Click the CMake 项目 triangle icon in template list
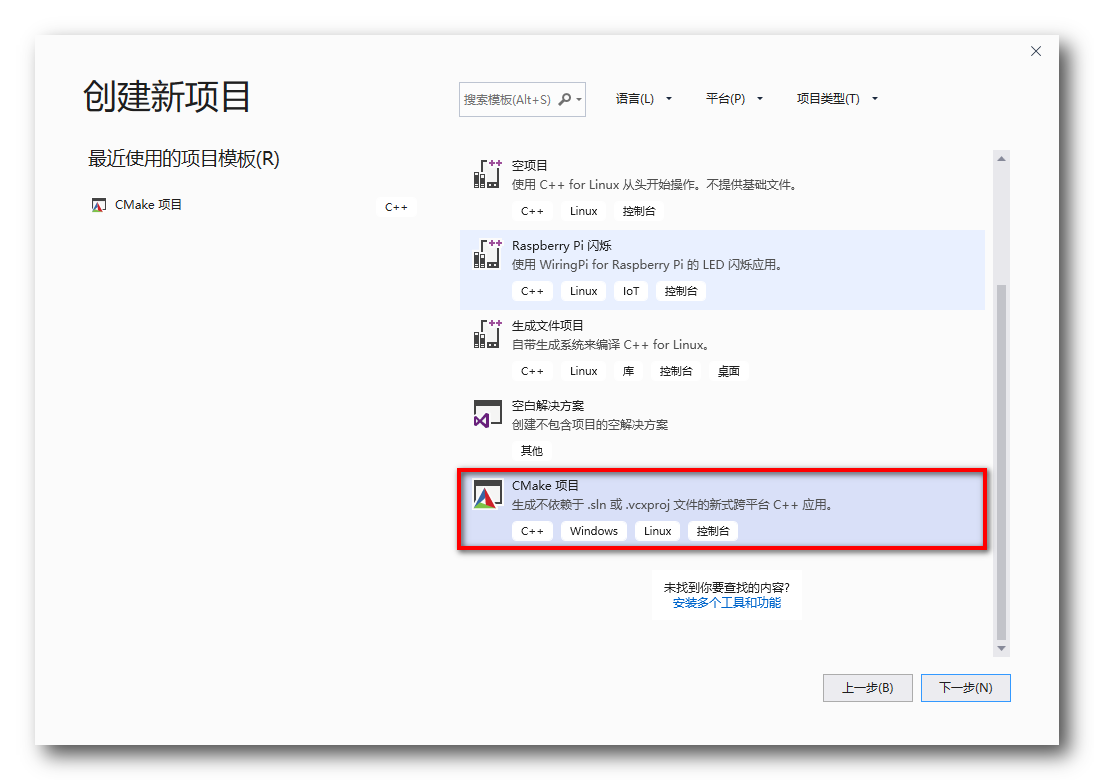The image size is (1094, 780). tap(488, 494)
